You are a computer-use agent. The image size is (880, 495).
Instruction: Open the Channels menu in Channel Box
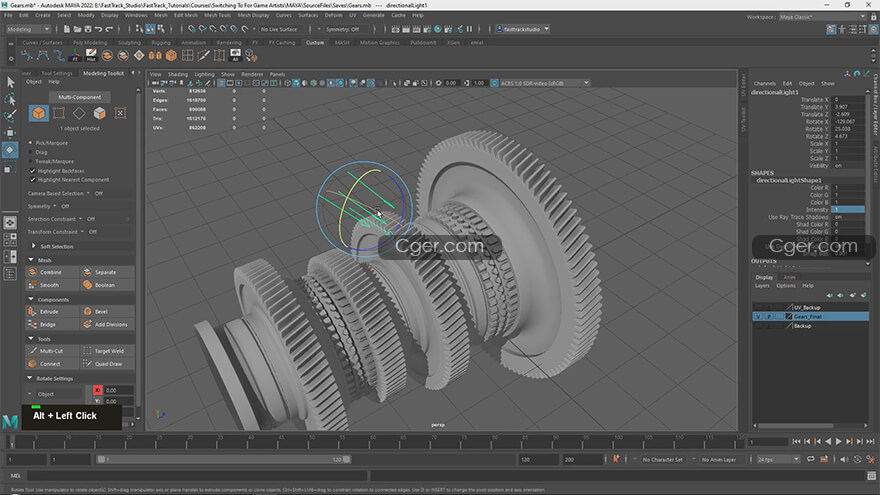coord(764,84)
